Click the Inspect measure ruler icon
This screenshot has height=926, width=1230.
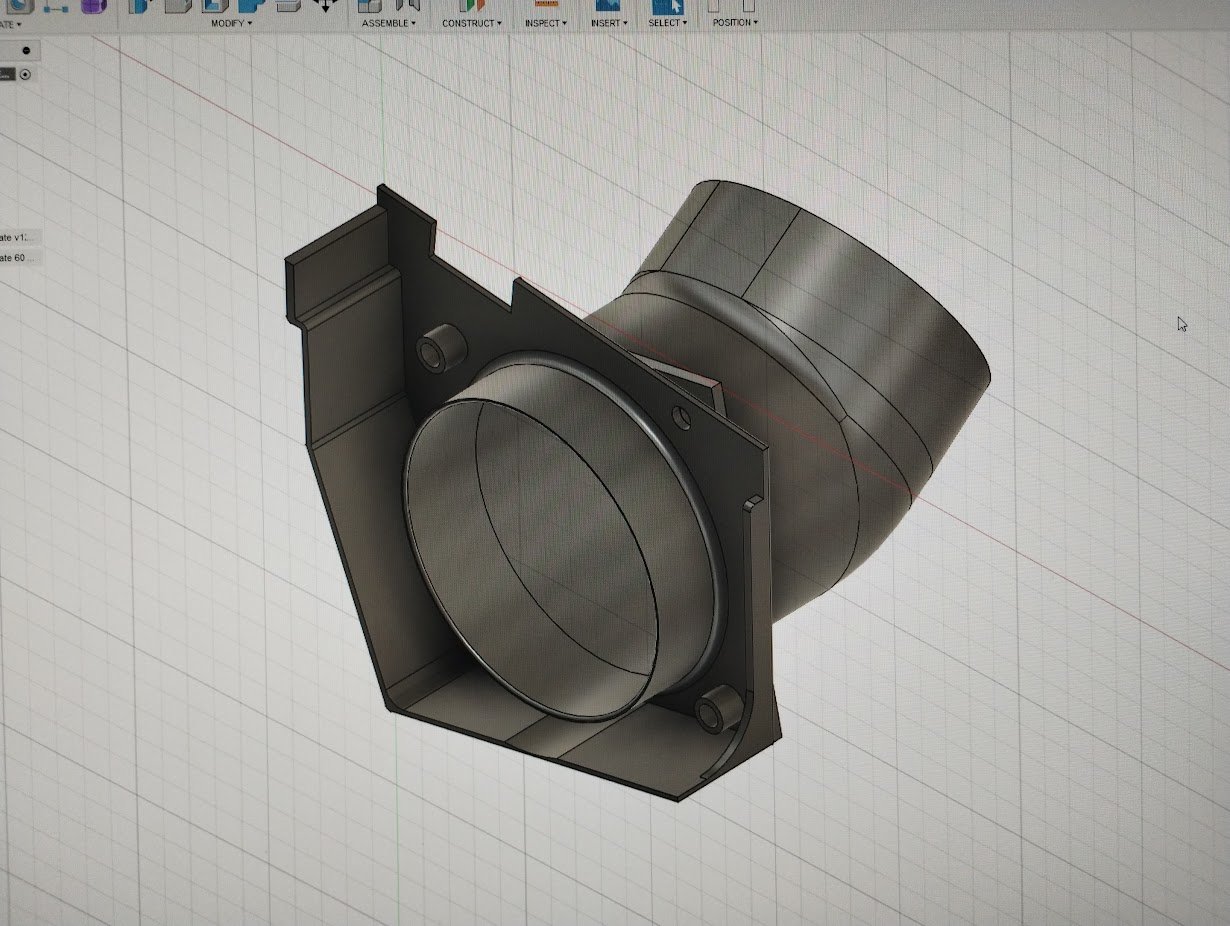pyautogui.click(x=546, y=4)
